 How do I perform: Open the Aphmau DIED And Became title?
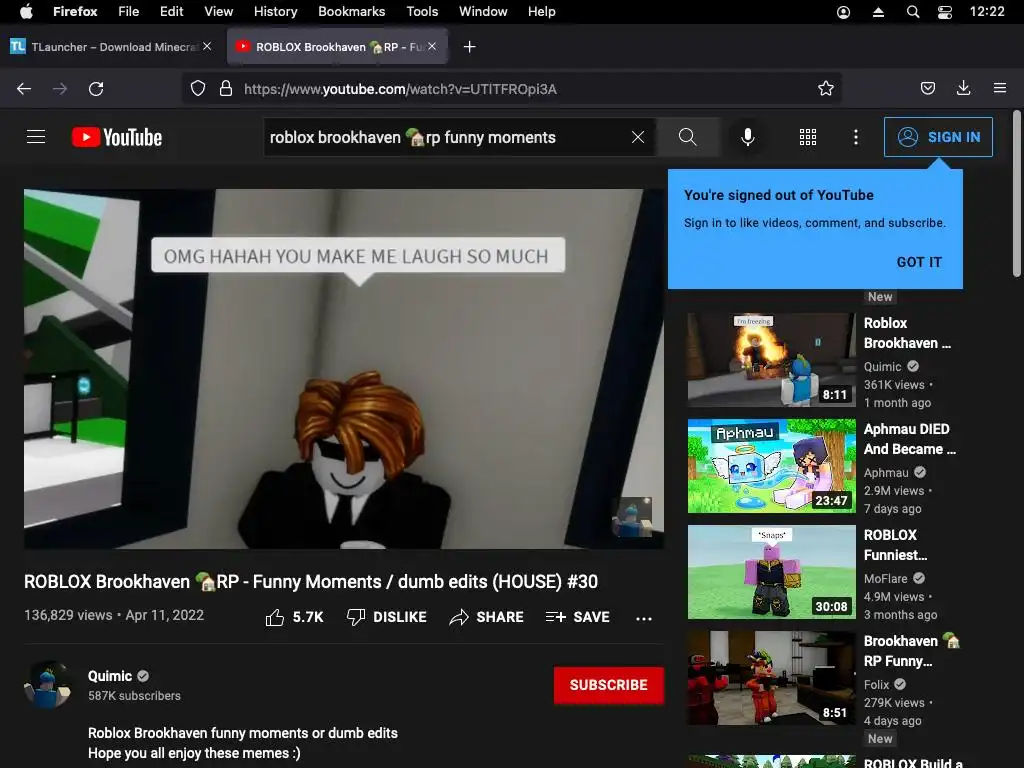910,439
